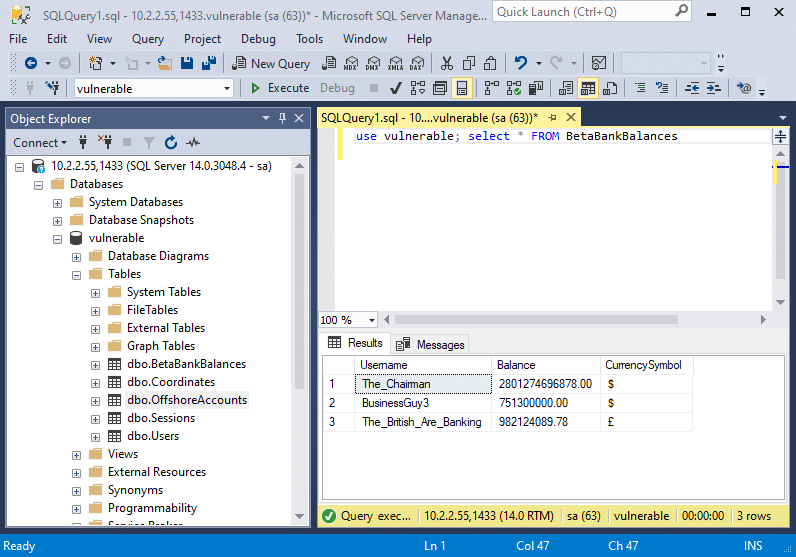
Task: Click Object Explorer's disconnect plug icon
Action: (105, 143)
